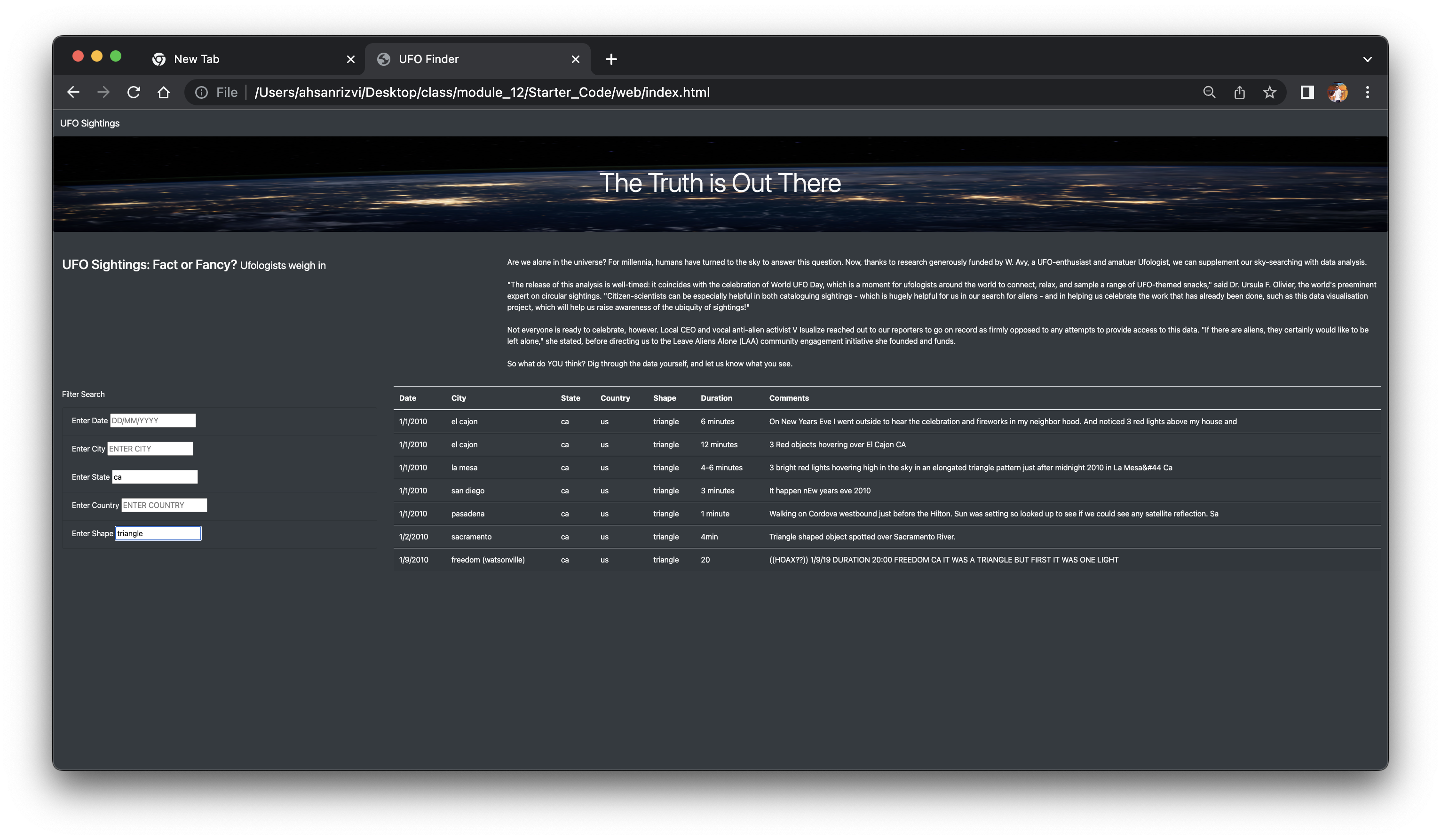Click the Enter Date input field
This screenshot has height=840, width=1441.
[x=153, y=420]
